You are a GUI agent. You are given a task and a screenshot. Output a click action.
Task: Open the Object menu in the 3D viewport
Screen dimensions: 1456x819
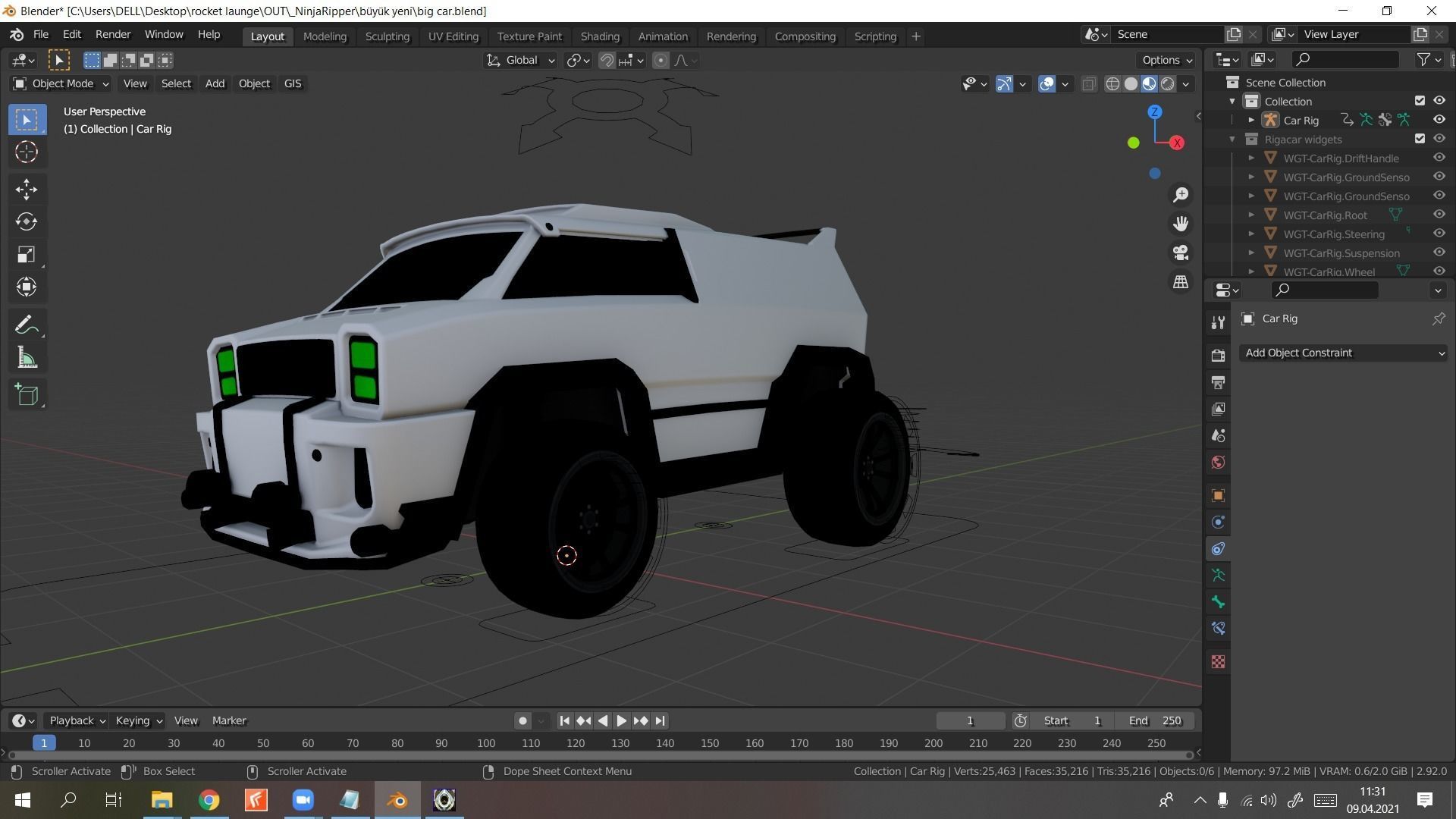coord(254,83)
